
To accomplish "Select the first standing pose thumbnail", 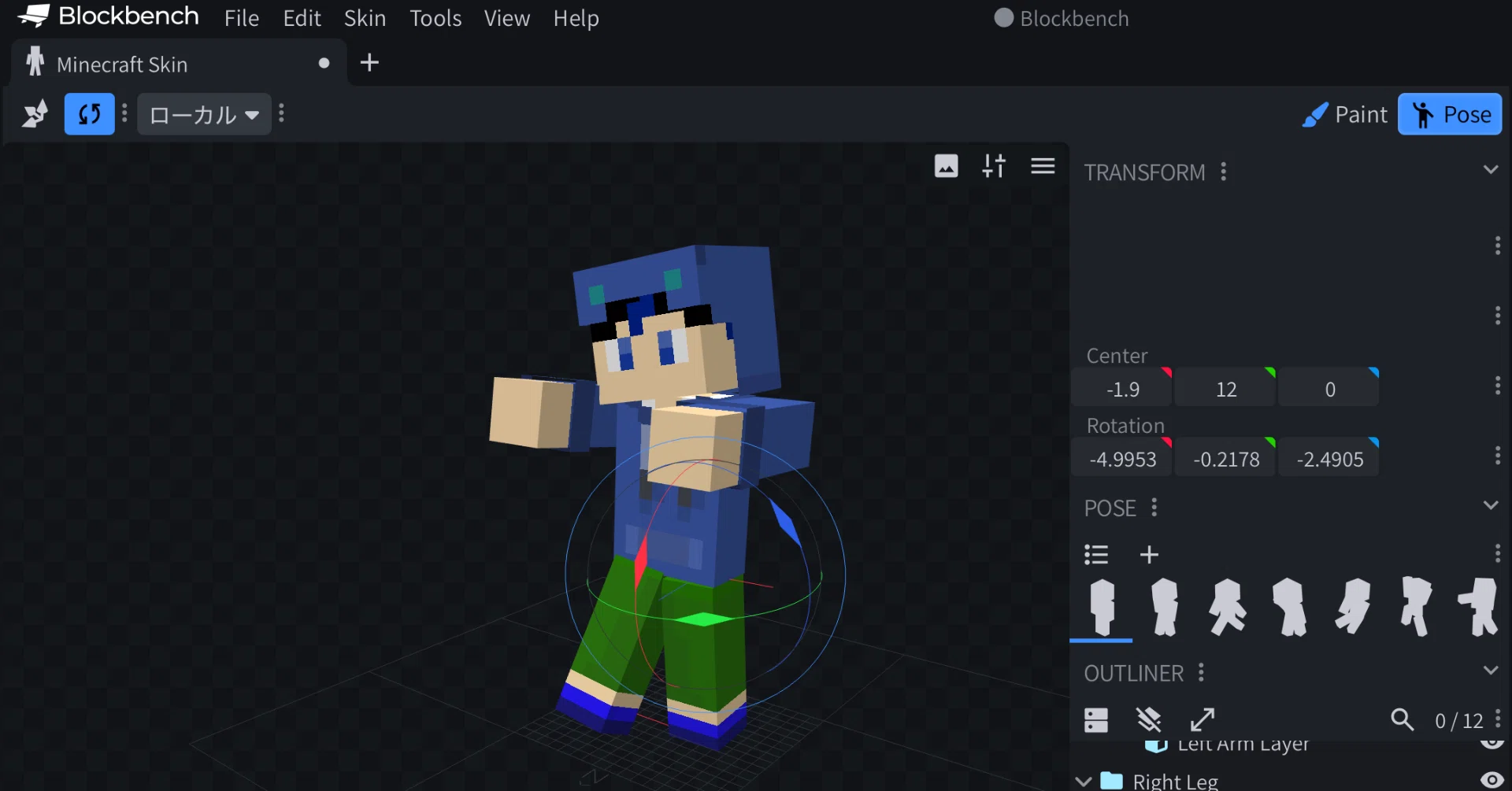I will [x=1102, y=607].
